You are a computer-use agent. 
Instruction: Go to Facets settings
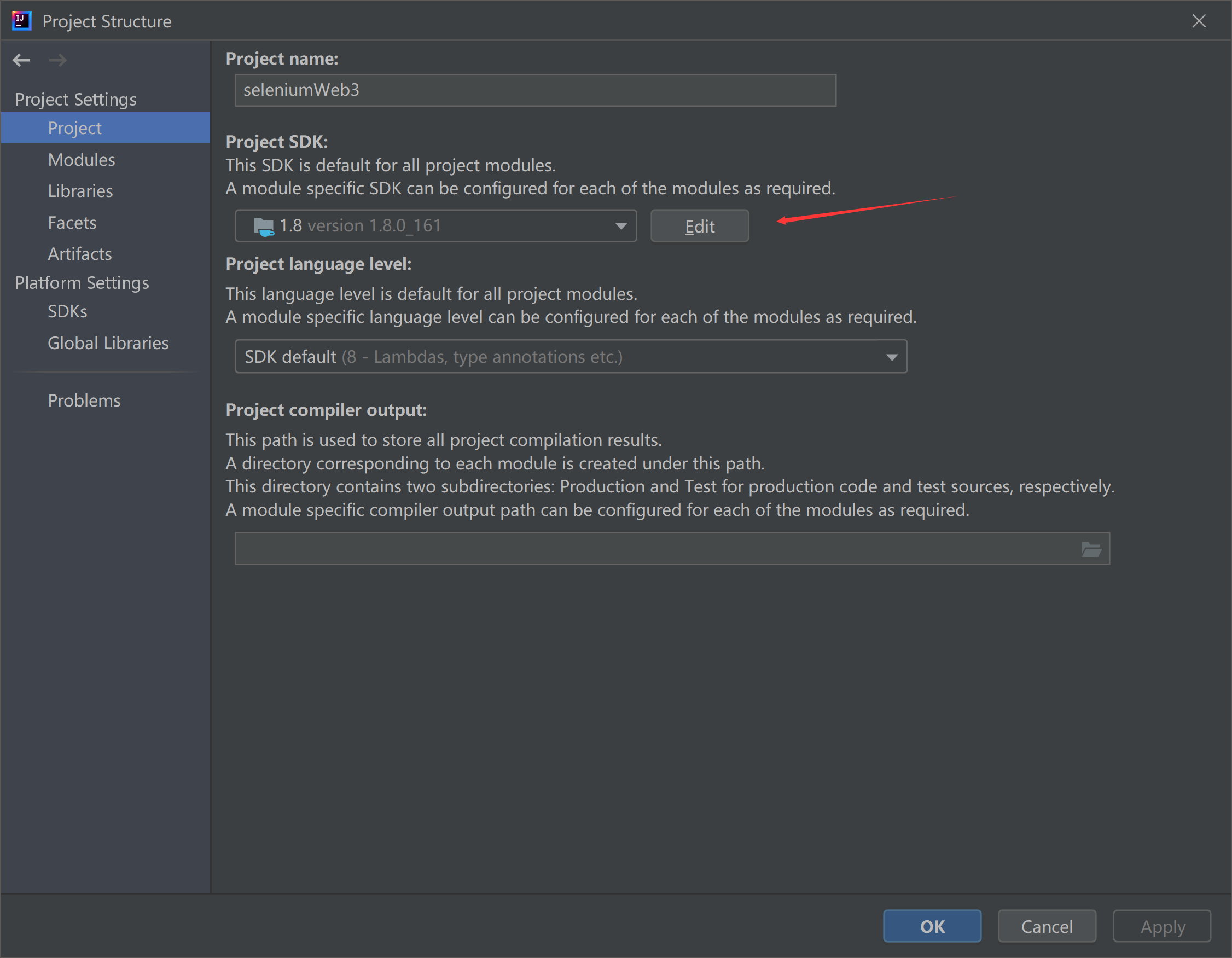click(x=72, y=223)
